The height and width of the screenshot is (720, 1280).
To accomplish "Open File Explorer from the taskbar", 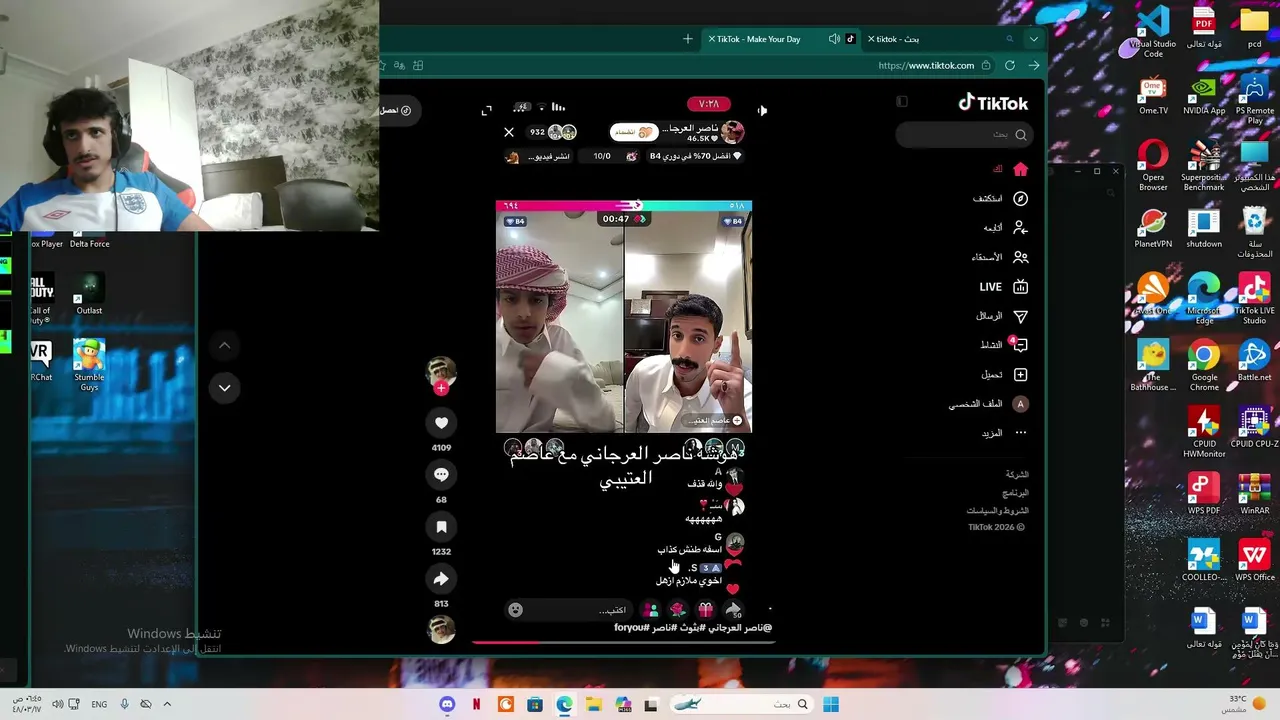I will [593, 704].
